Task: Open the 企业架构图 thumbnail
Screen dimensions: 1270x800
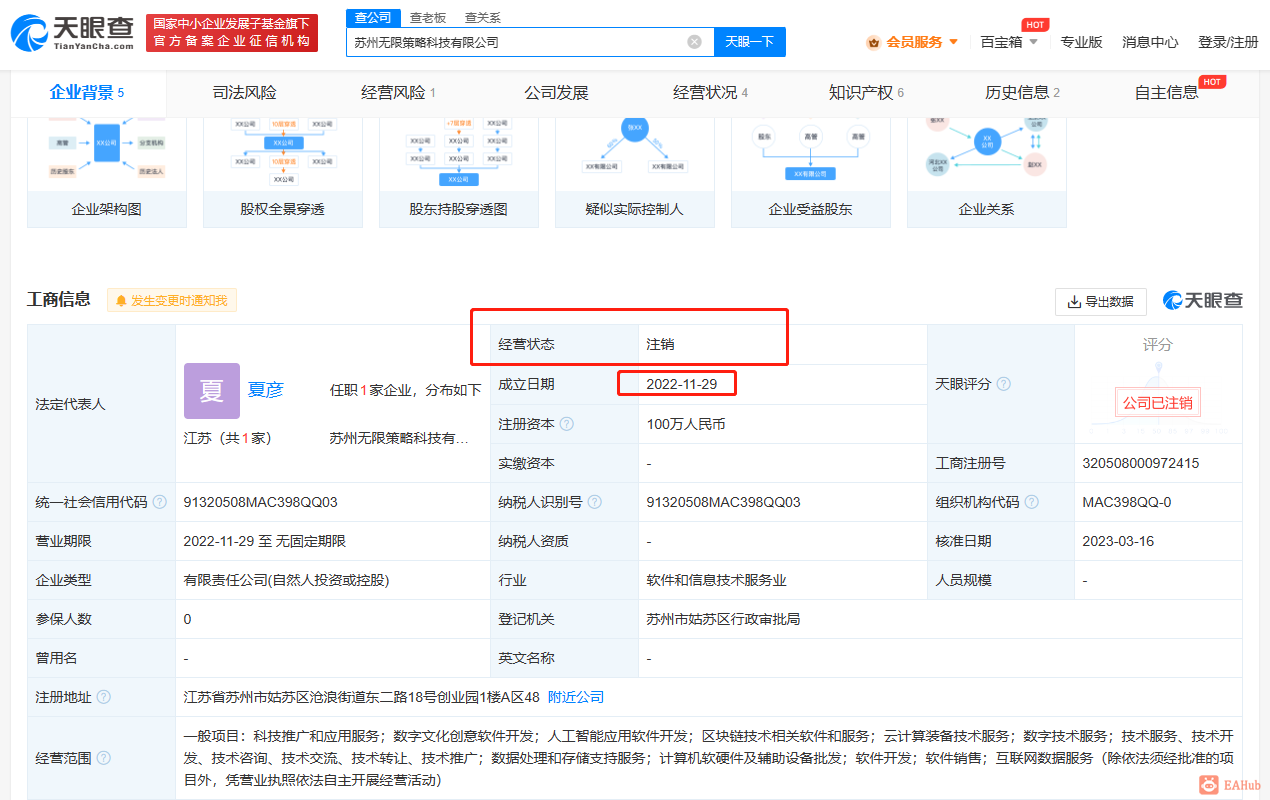Action: [107, 172]
